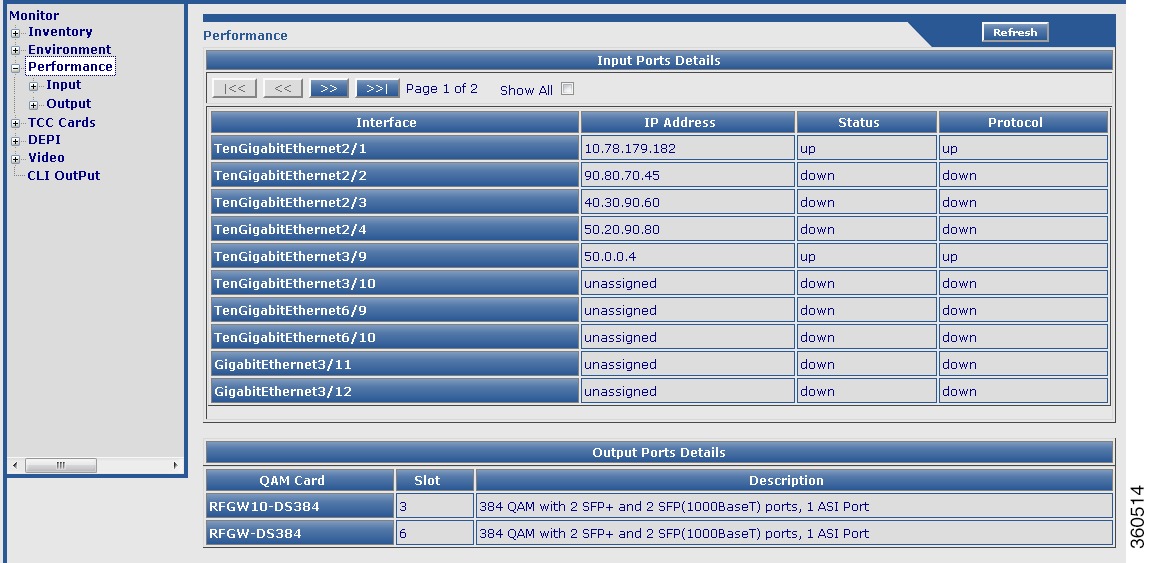Click the sidebar scroll left arrow
The image size is (1149, 563).
[x=15, y=466]
